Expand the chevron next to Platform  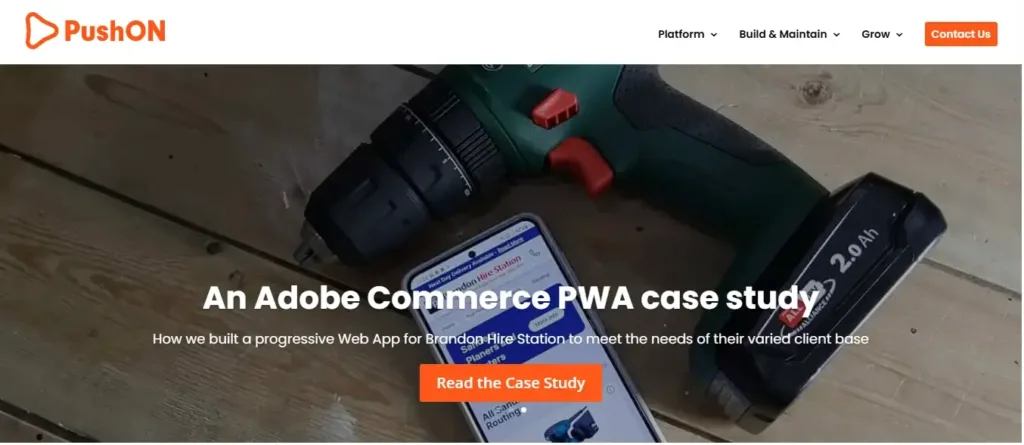pos(714,35)
